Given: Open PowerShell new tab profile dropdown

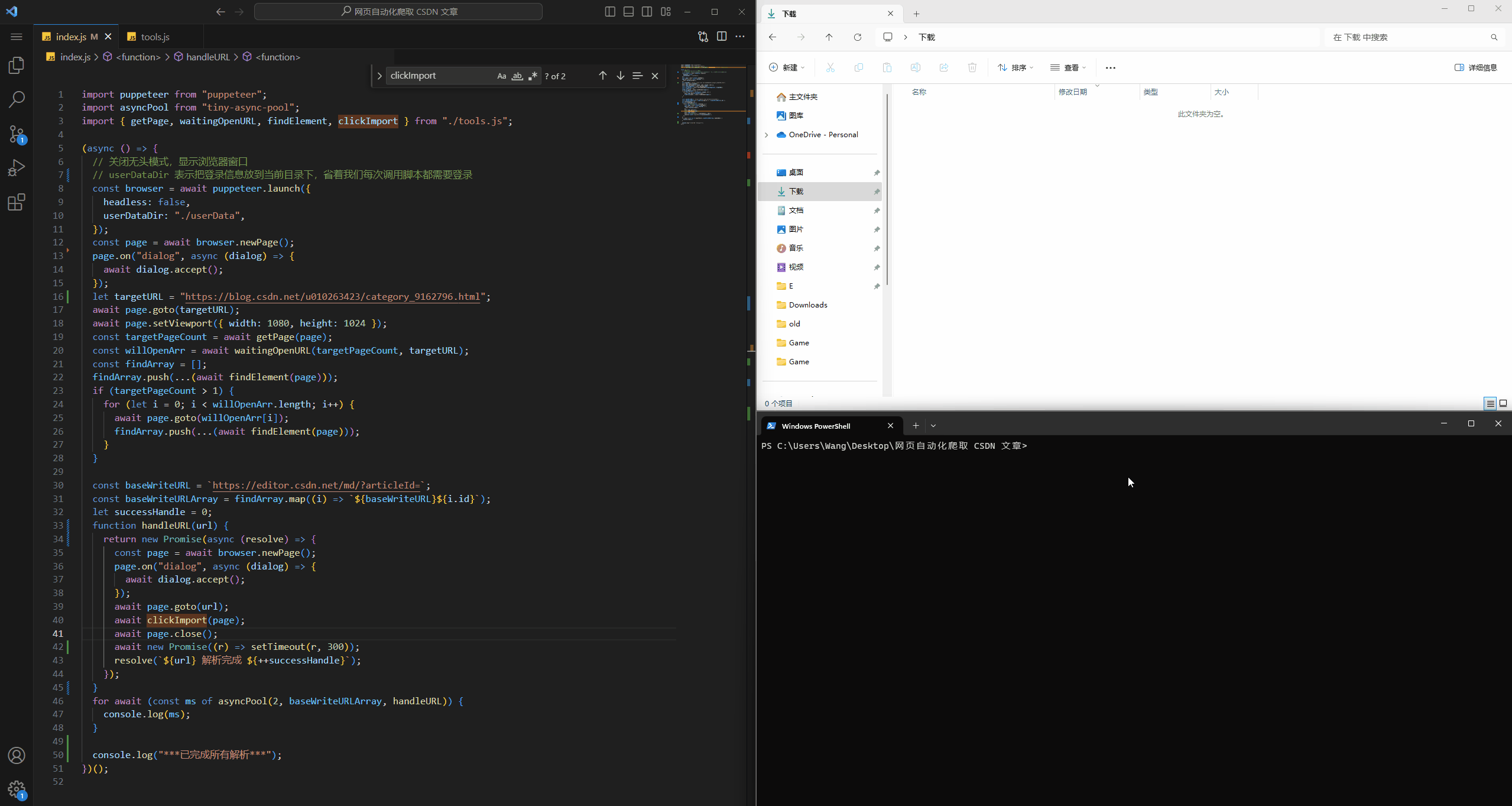Looking at the screenshot, I should (x=933, y=425).
